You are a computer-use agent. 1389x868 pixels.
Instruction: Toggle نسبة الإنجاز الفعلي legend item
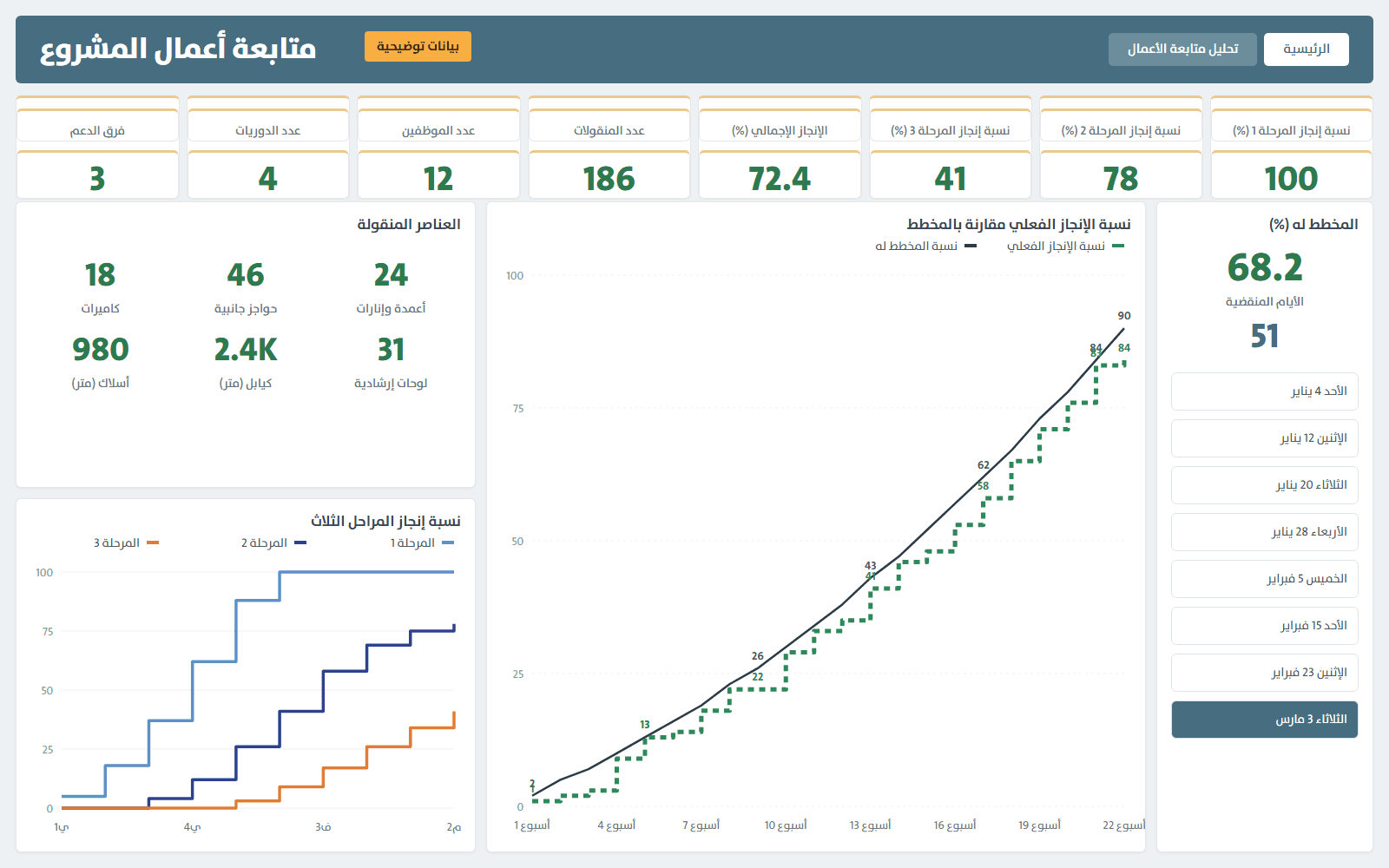(1065, 247)
